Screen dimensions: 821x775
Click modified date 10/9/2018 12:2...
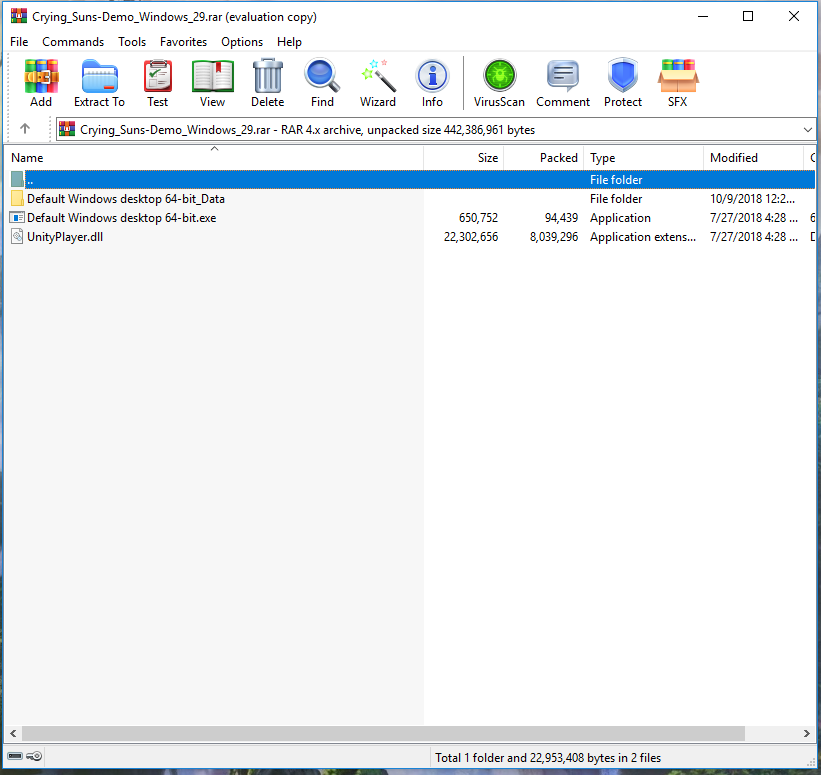pyautogui.click(x=752, y=199)
